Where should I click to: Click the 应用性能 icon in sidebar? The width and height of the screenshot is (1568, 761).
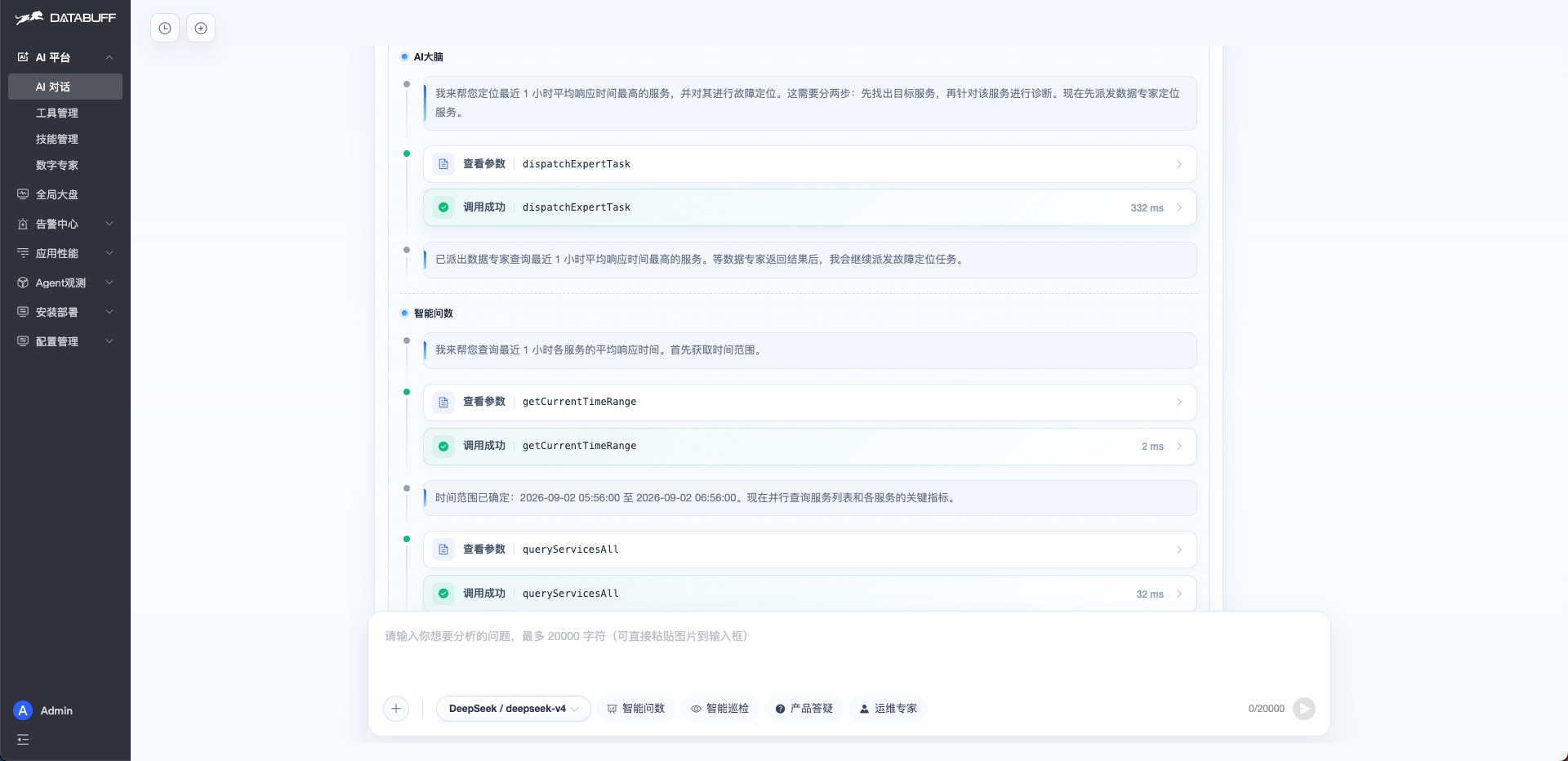(x=23, y=253)
